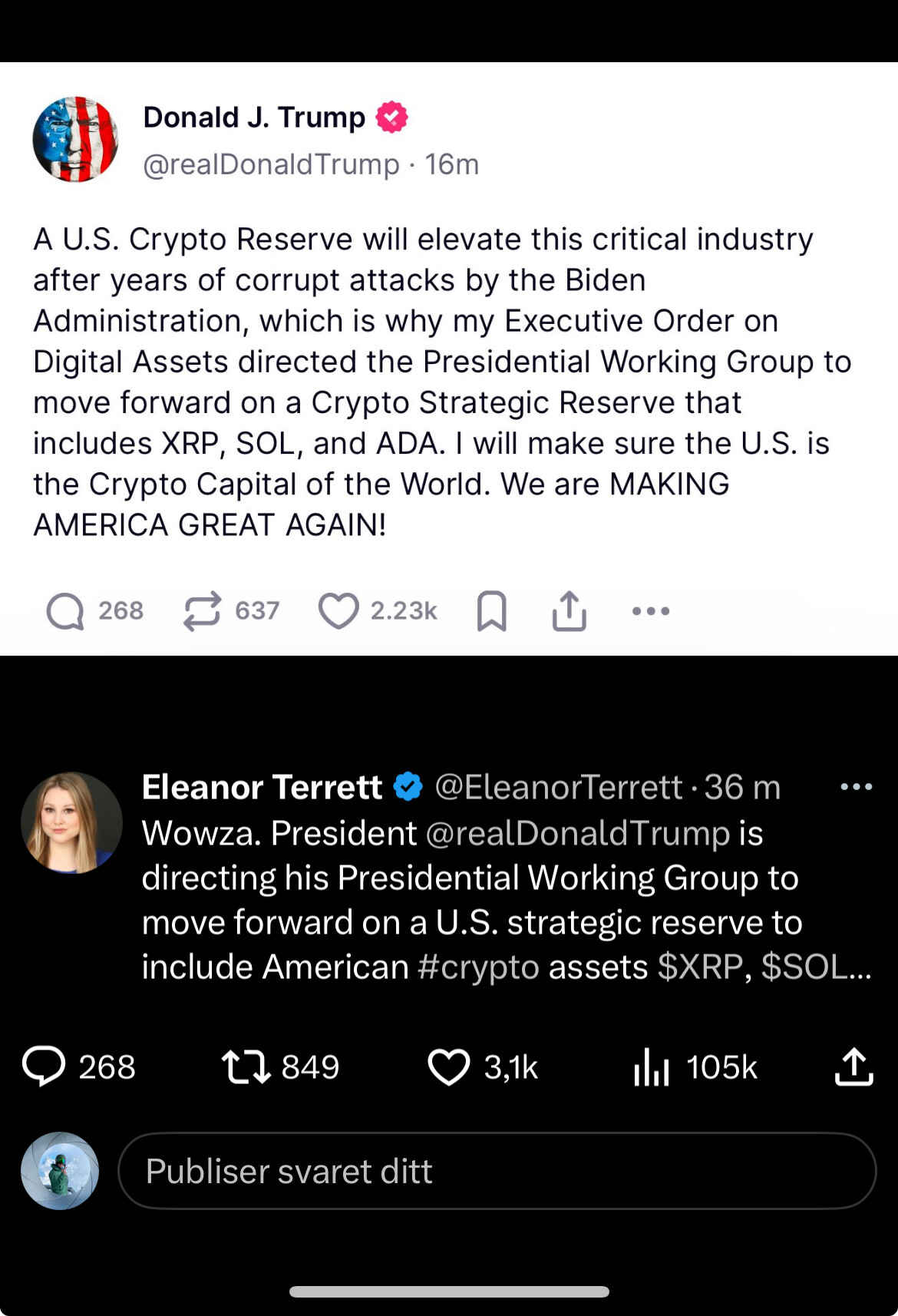View analytics showing 105k views

point(652,1067)
